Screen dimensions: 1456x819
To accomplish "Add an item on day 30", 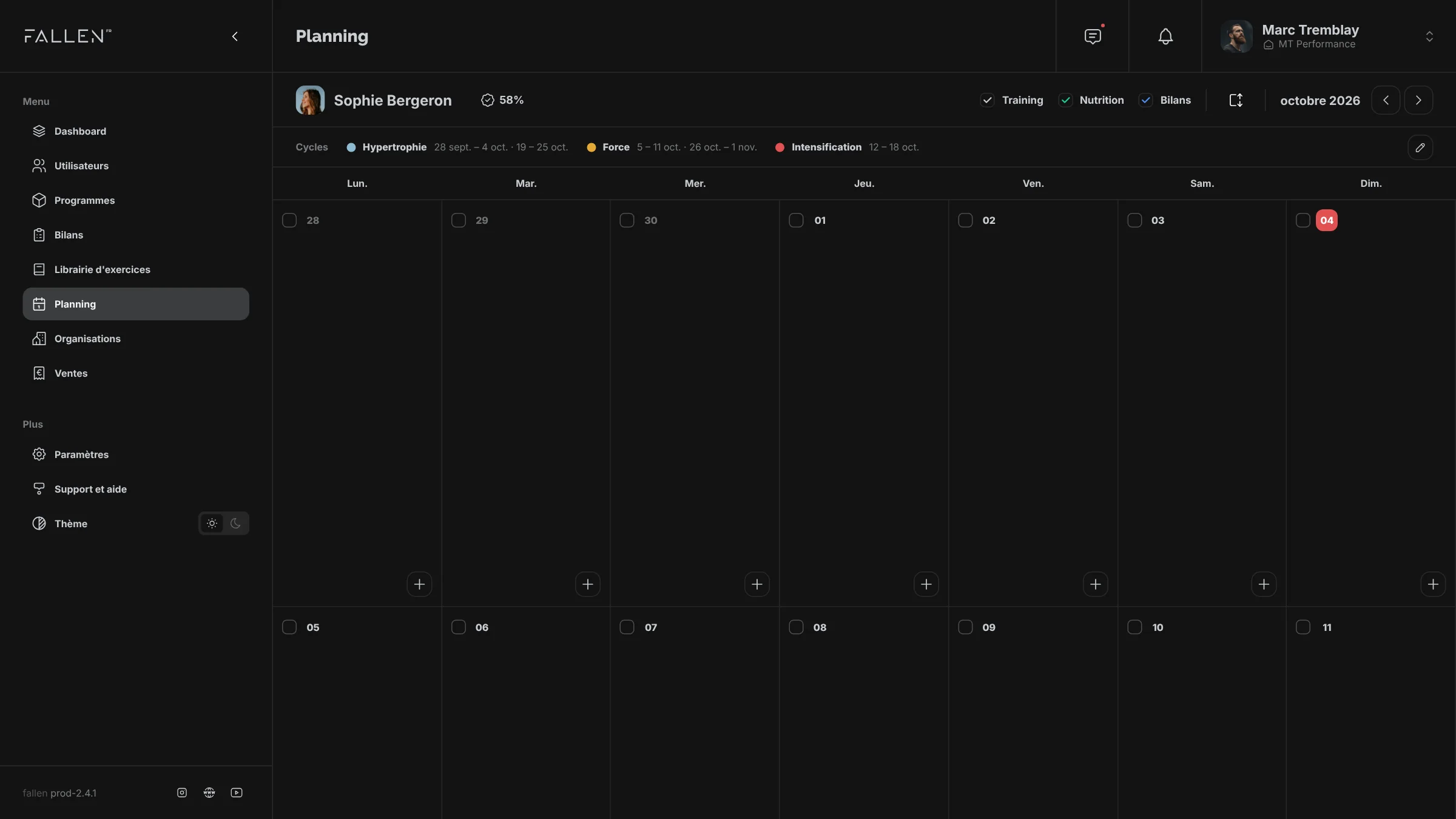I will point(757,584).
